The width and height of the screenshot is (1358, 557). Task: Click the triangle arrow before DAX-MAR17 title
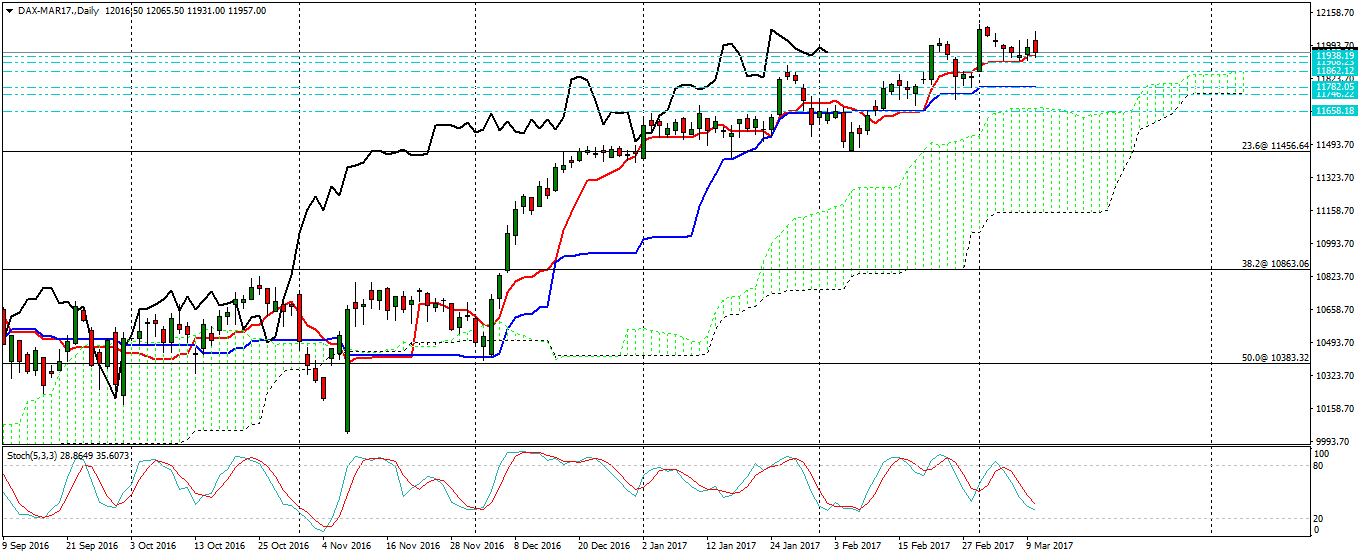pos(10,10)
